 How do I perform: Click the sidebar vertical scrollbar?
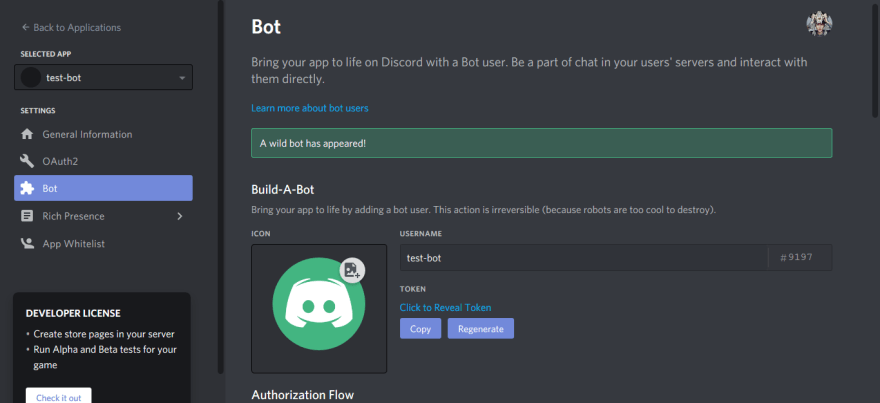[221, 187]
